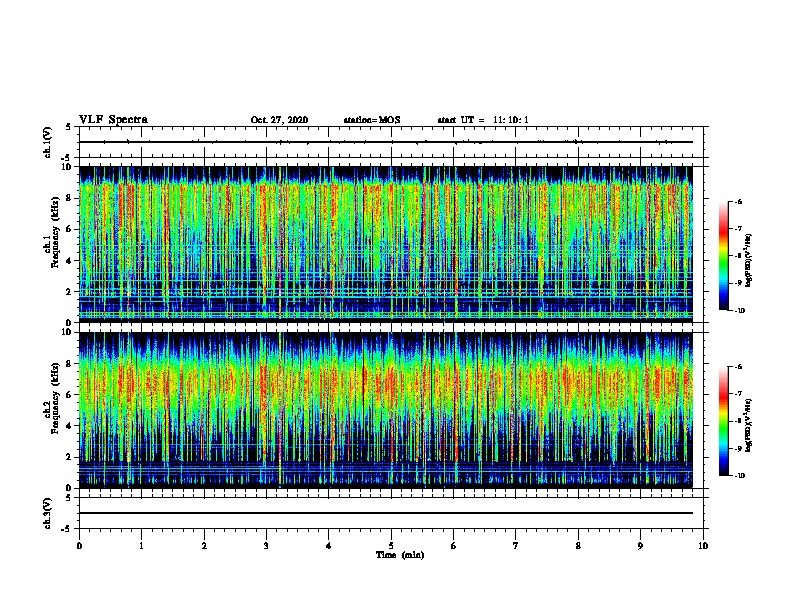Click the 'ch.1(V)' axis label
Viewport: 792px width, 612px height.
[48, 142]
